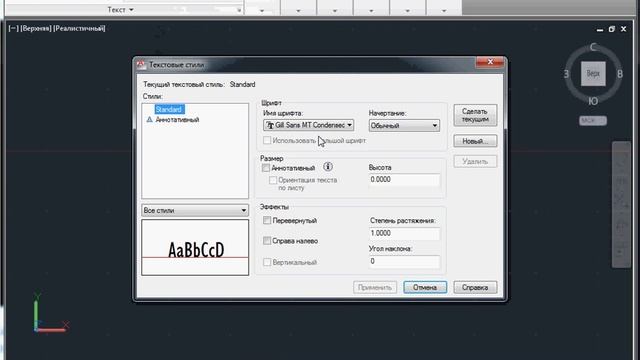The height and width of the screenshot is (360, 640).
Task: Click the З west label on the ViewCube compass
Action: [x=566, y=74]
